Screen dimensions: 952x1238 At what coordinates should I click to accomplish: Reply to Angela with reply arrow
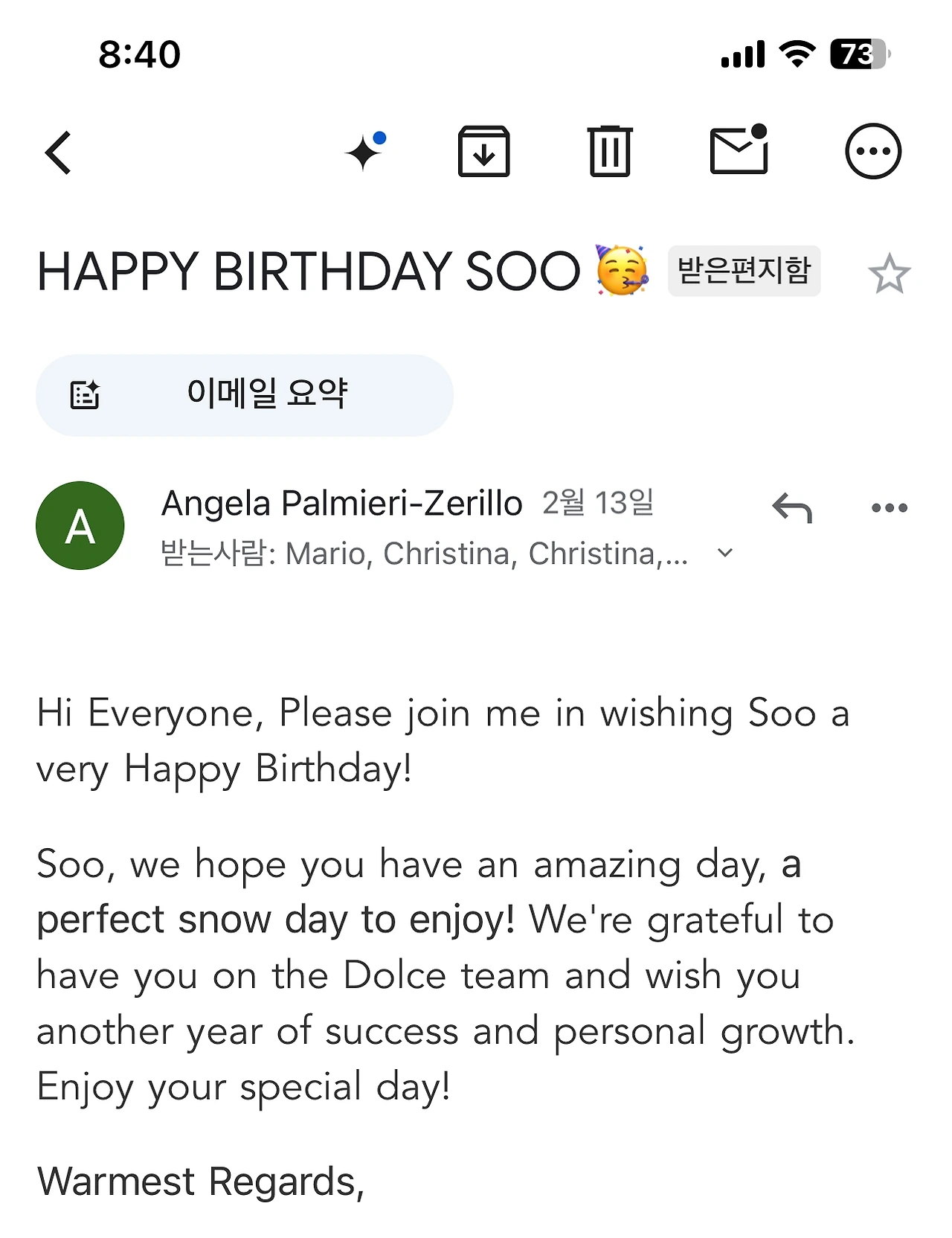[791, 509]
